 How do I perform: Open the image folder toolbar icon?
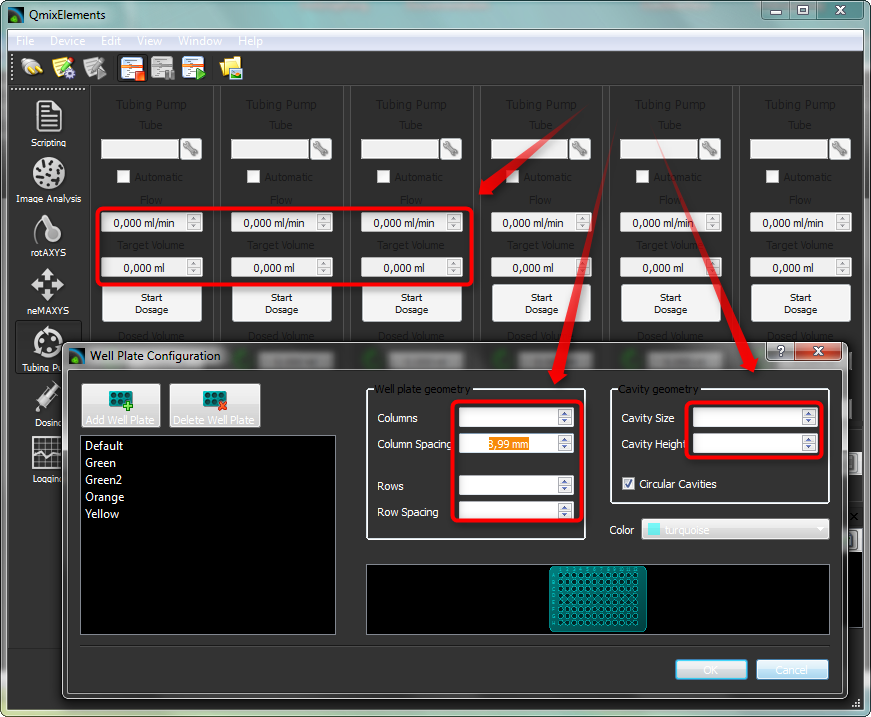coord(231,68)
